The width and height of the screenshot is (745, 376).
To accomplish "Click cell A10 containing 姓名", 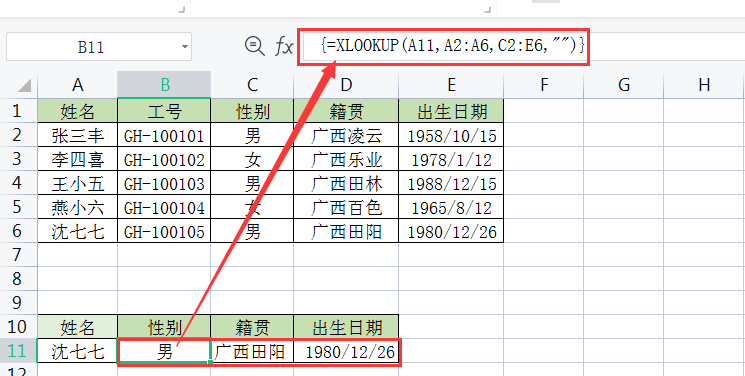I will (x=77, y=327).
